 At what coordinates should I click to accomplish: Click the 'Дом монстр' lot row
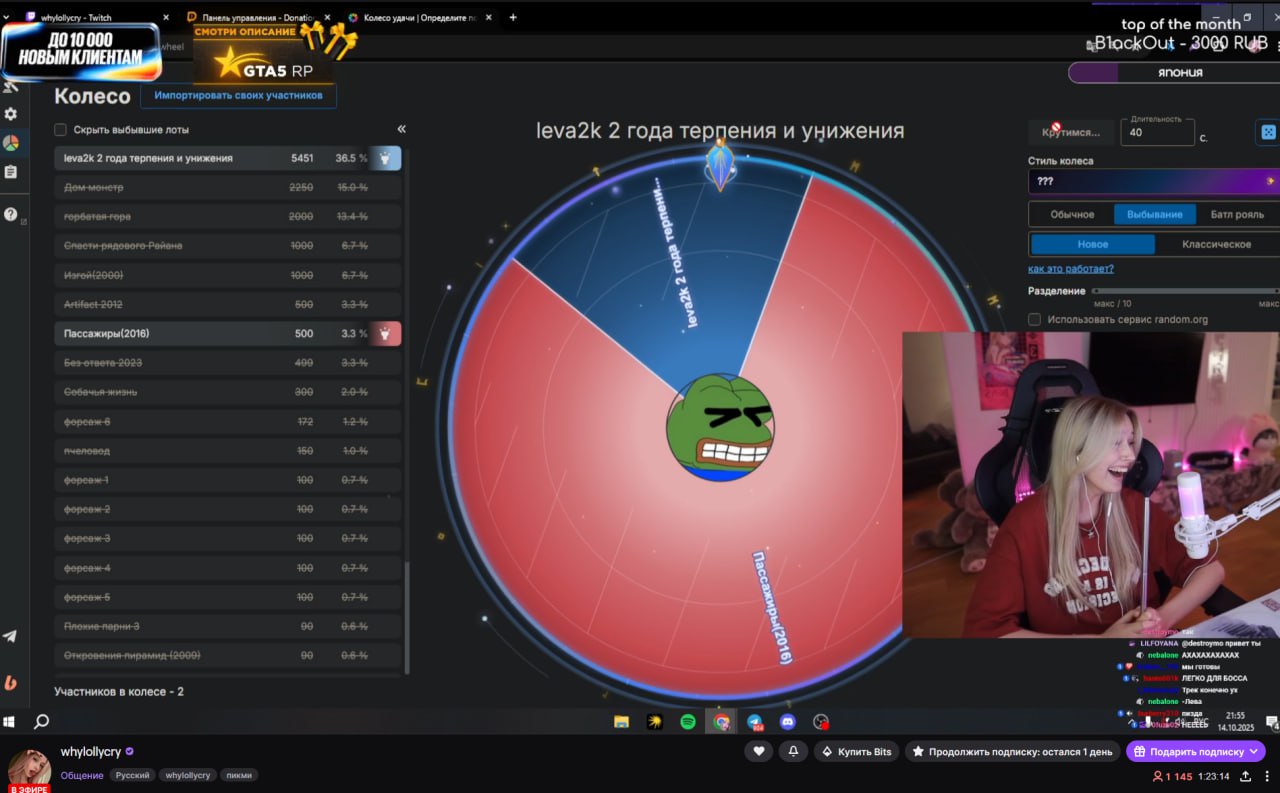click(228, 187)
